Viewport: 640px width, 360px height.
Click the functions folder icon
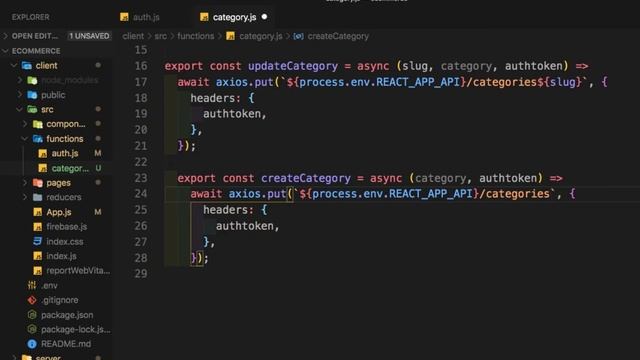(x=38, y=139)
